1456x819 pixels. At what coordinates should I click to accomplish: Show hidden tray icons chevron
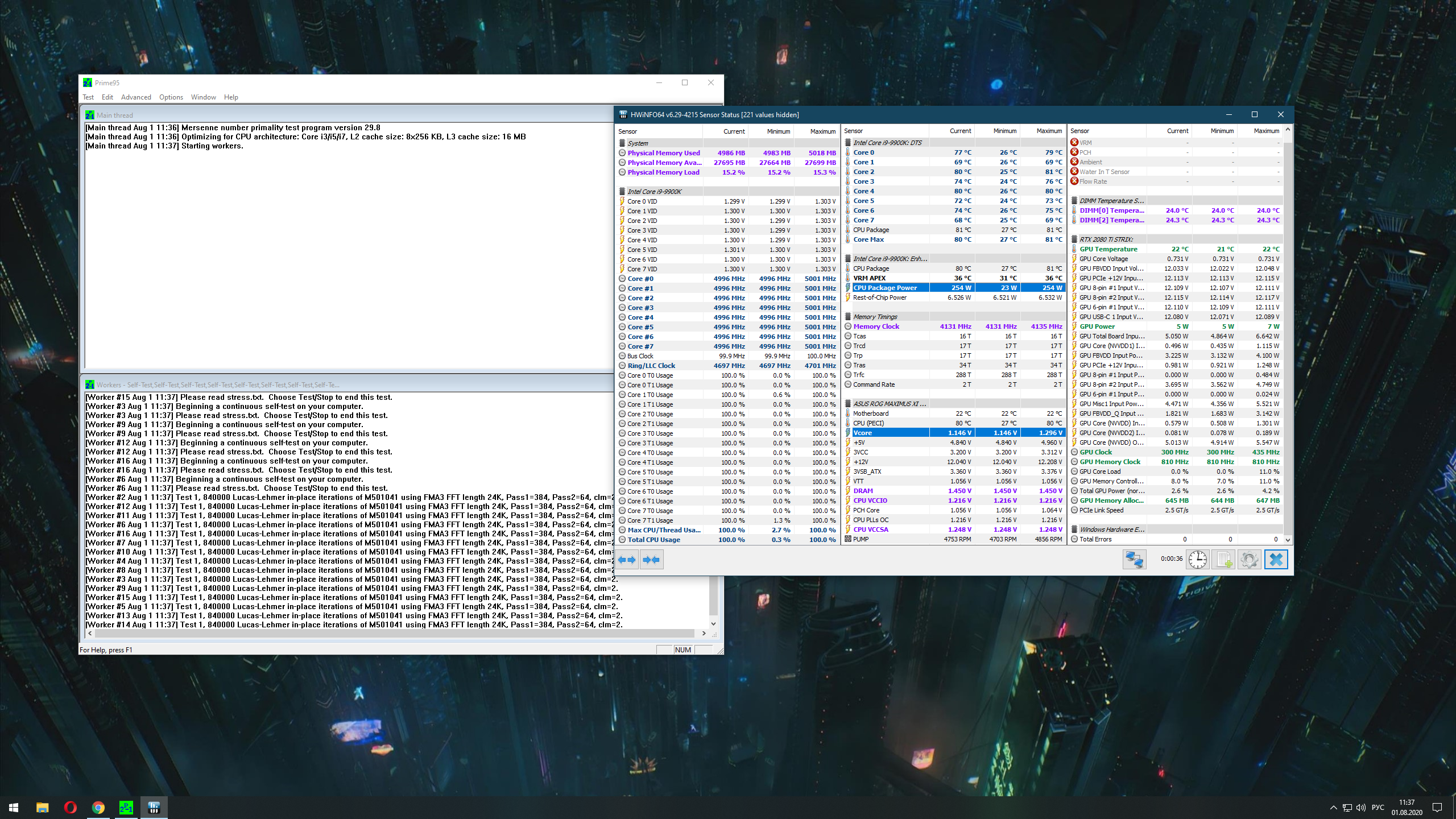click(1333, 808)
